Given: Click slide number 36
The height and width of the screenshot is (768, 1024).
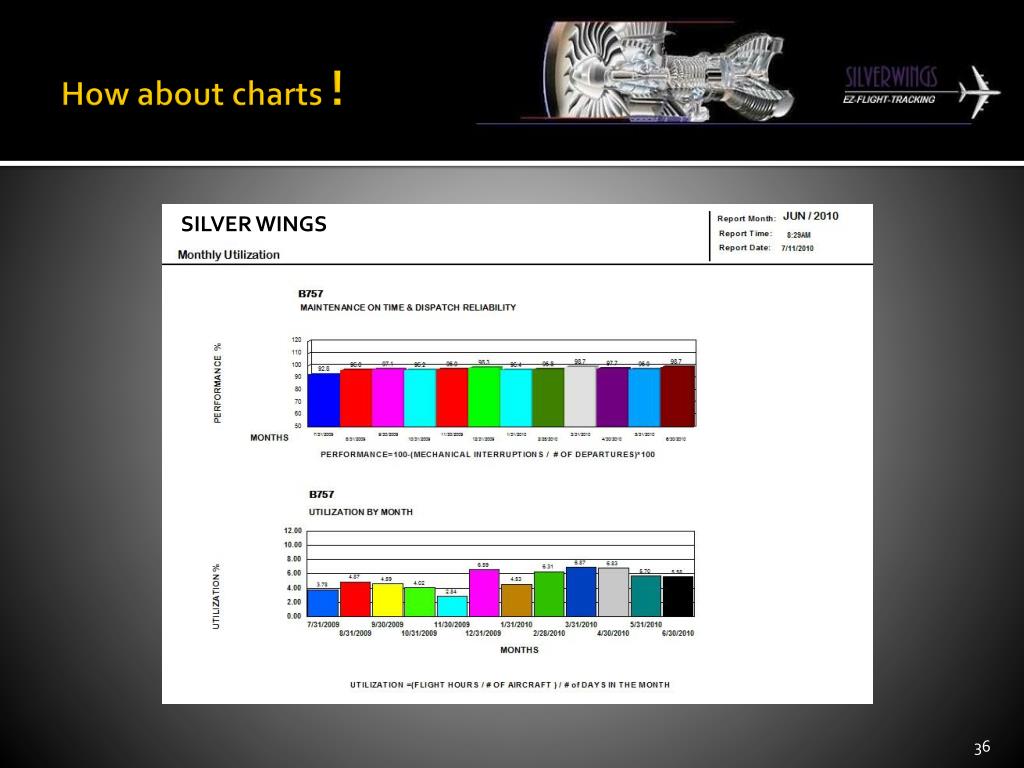Looking at the screenshot, I should (x=982, y=747).
